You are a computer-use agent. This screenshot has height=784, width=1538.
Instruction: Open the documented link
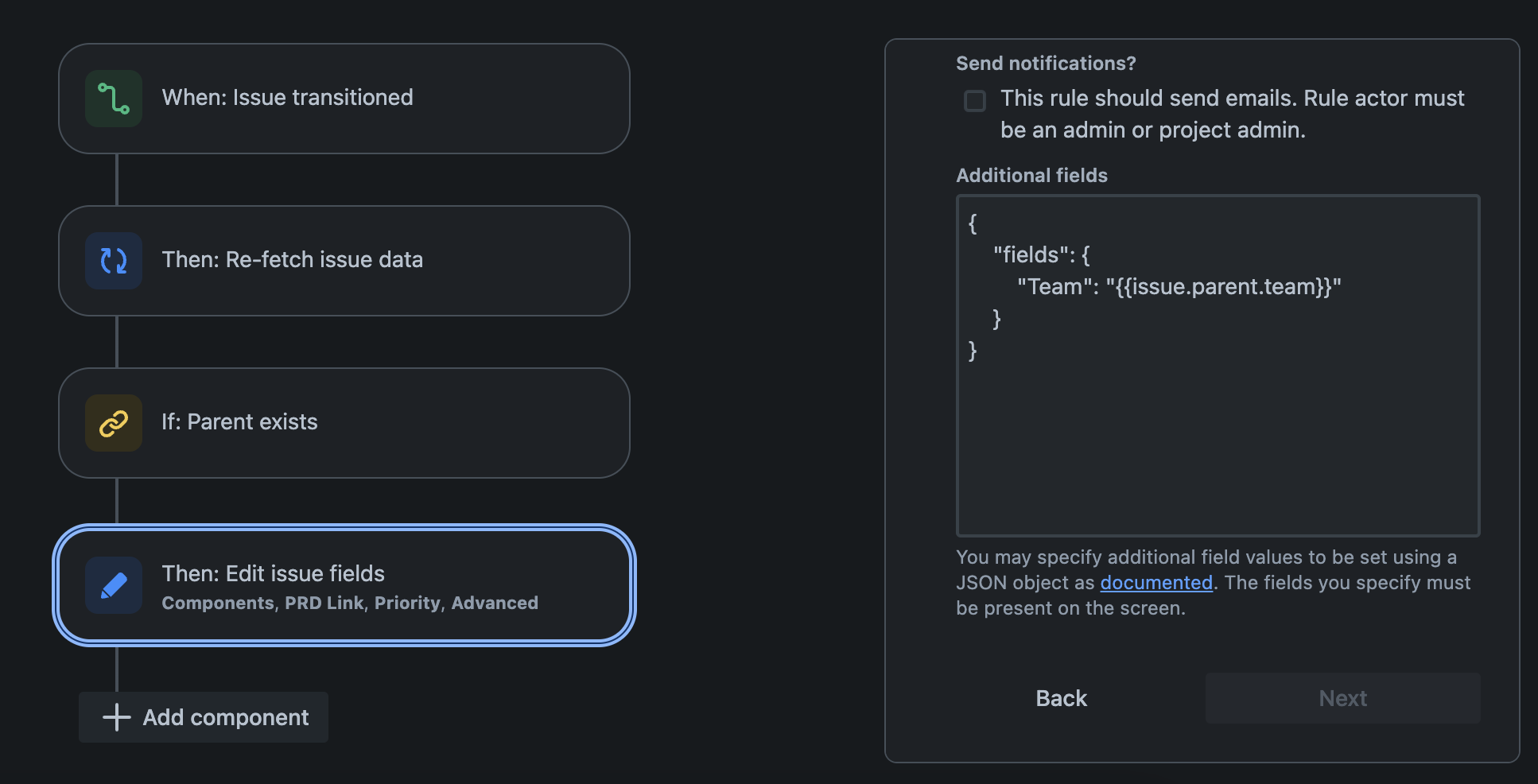(x=1156, y=583)
